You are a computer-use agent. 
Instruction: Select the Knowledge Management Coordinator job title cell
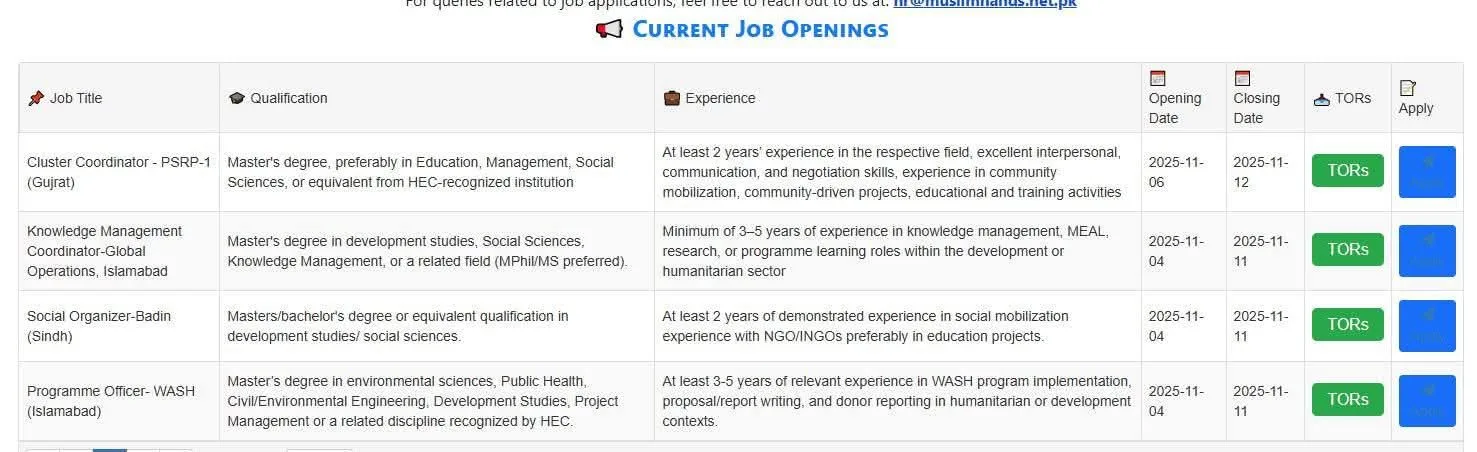pyautogui.click(x=104, y=251)
